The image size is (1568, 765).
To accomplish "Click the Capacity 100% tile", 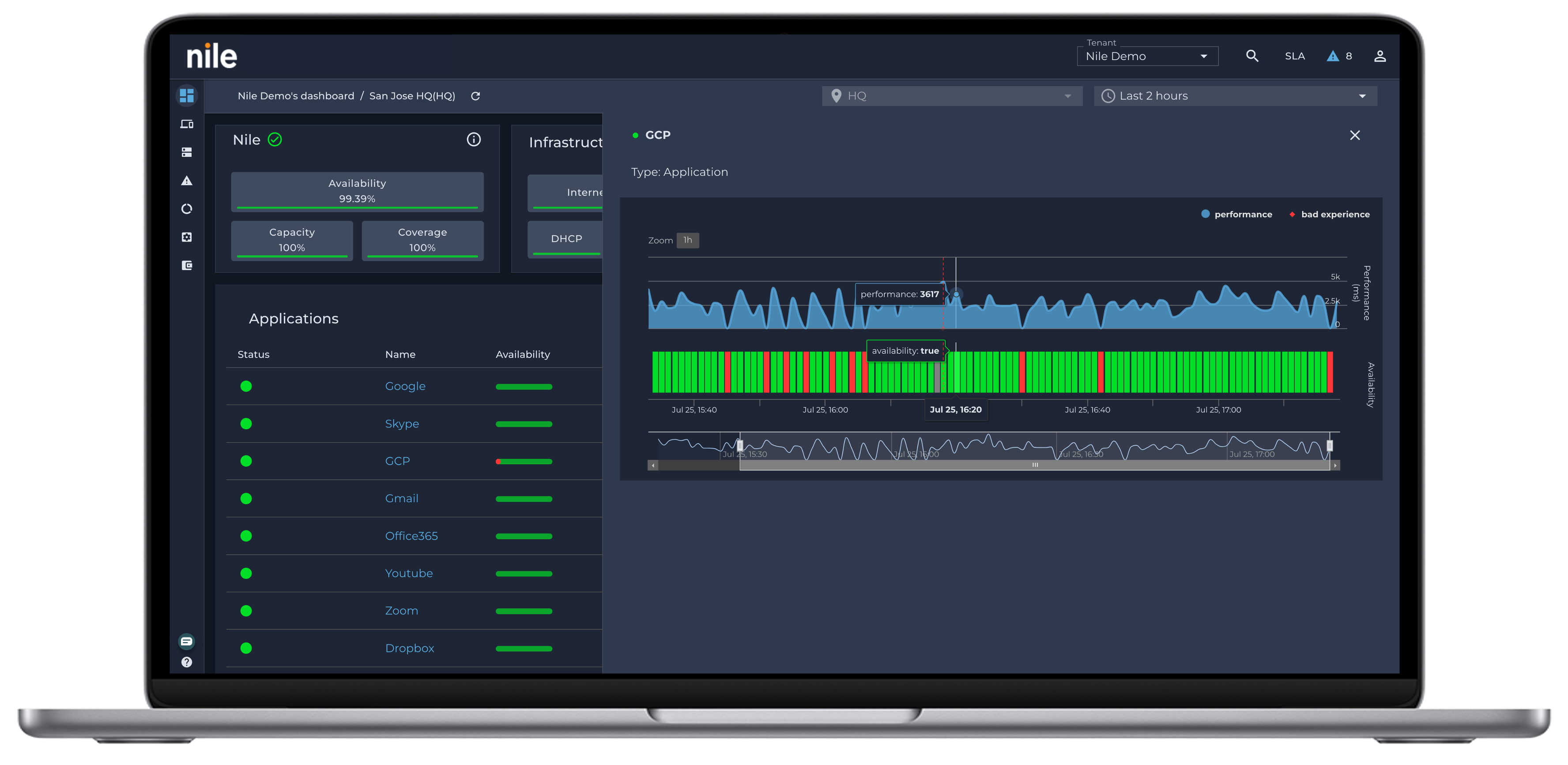I will (x=292, y=241).
